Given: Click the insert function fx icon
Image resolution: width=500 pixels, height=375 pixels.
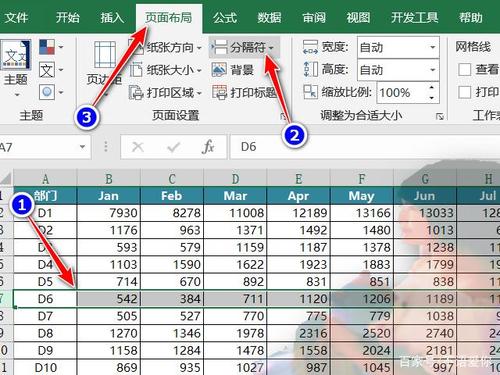Looking at the screenshot, I should click(208, 147).
